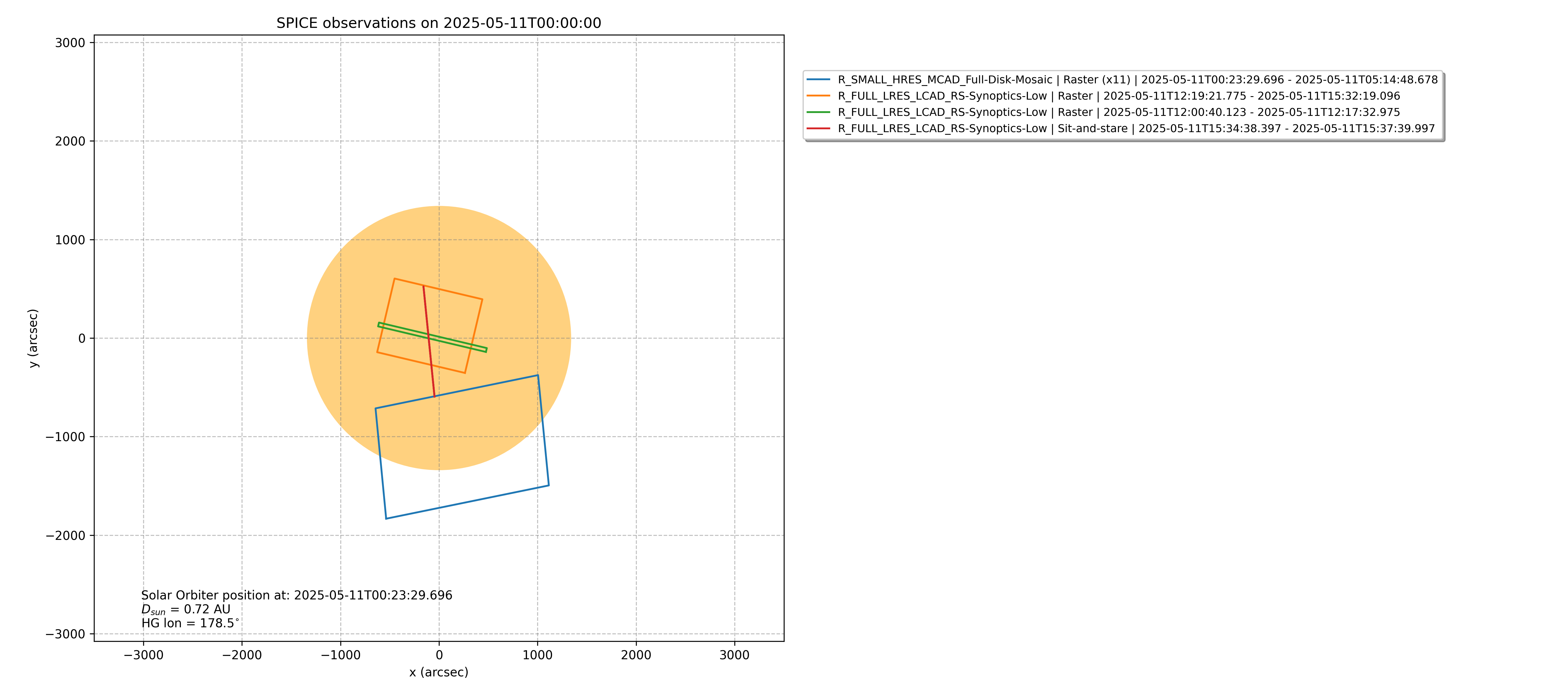Click the 3000 tick label on x axis
This screenshot has width=1568, height=697.
point(734,655)
